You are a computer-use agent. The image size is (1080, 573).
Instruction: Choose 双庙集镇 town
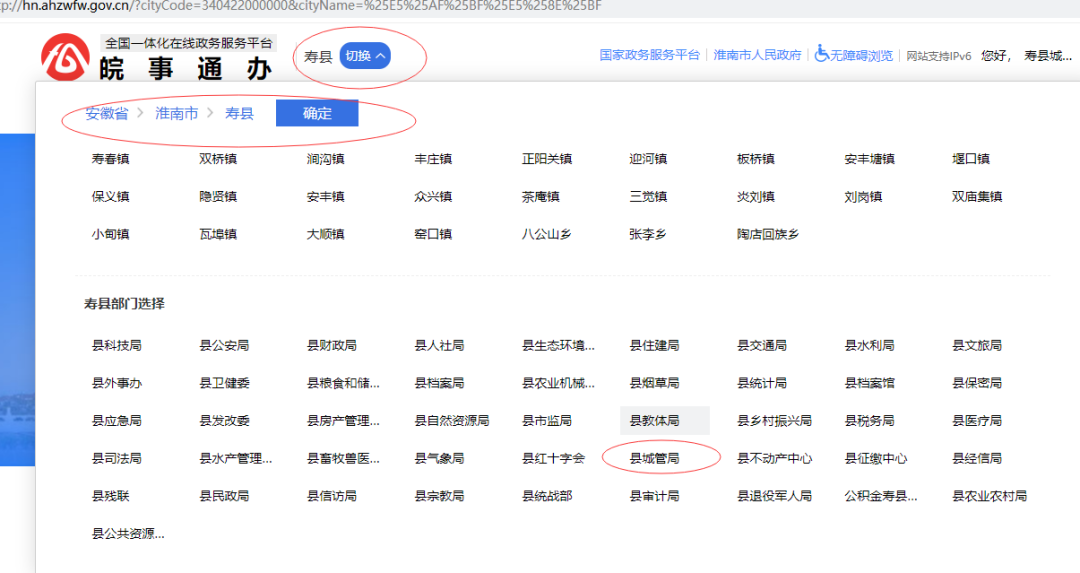(977, 197)
